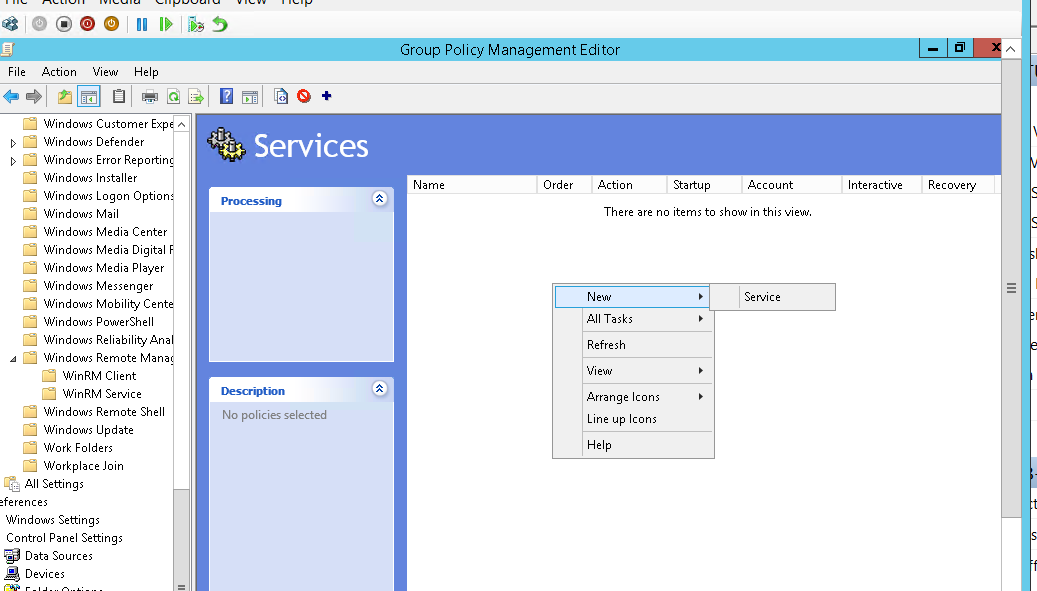1037x591 pixels.
Task: Click the Display XML document icon
Action: [x=281, y=97]
